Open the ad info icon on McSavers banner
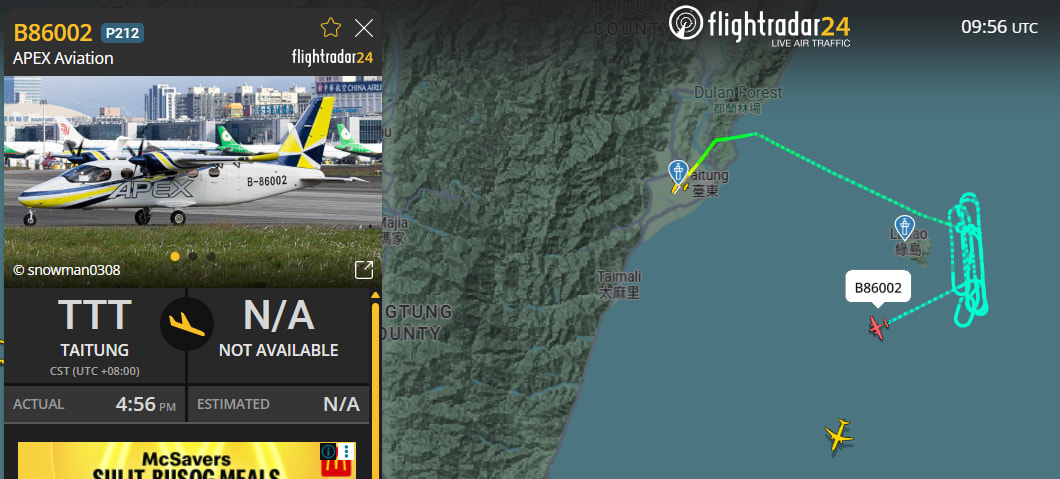The width and height of the screenshot is (1060, 479). click(329, 451)
